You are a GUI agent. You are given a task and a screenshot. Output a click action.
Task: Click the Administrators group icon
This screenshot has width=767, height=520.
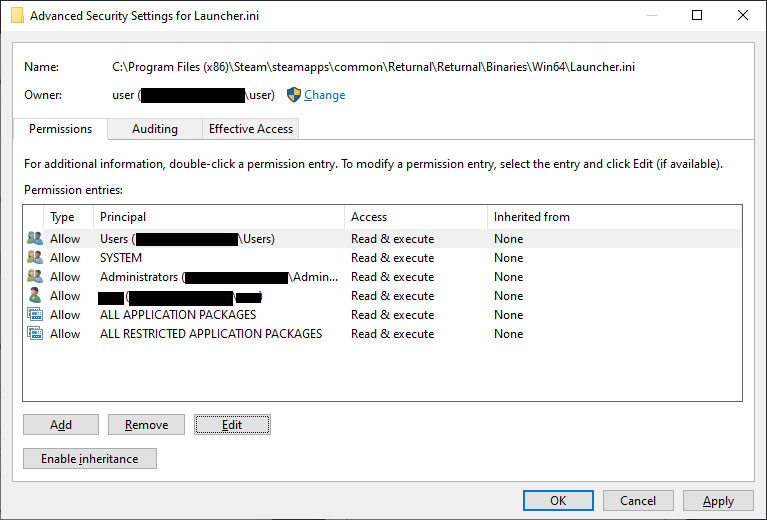coord(35,277)
